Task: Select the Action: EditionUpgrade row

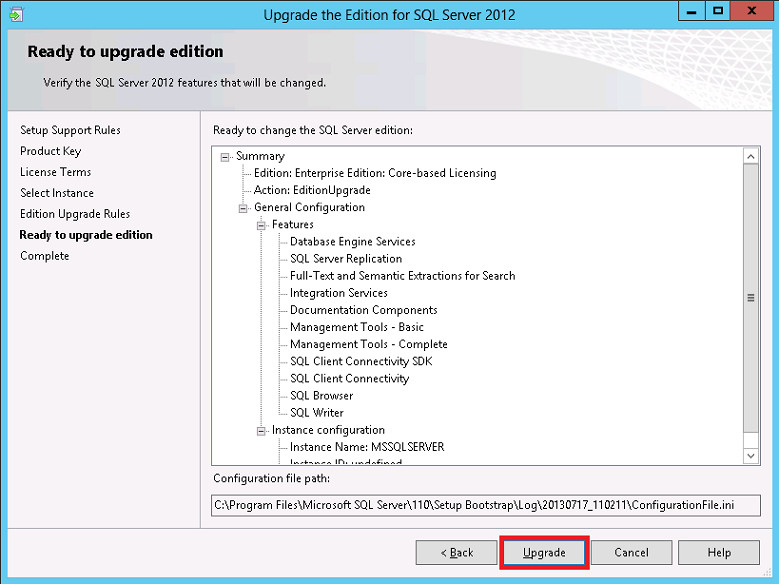Action: coord(312,190)
